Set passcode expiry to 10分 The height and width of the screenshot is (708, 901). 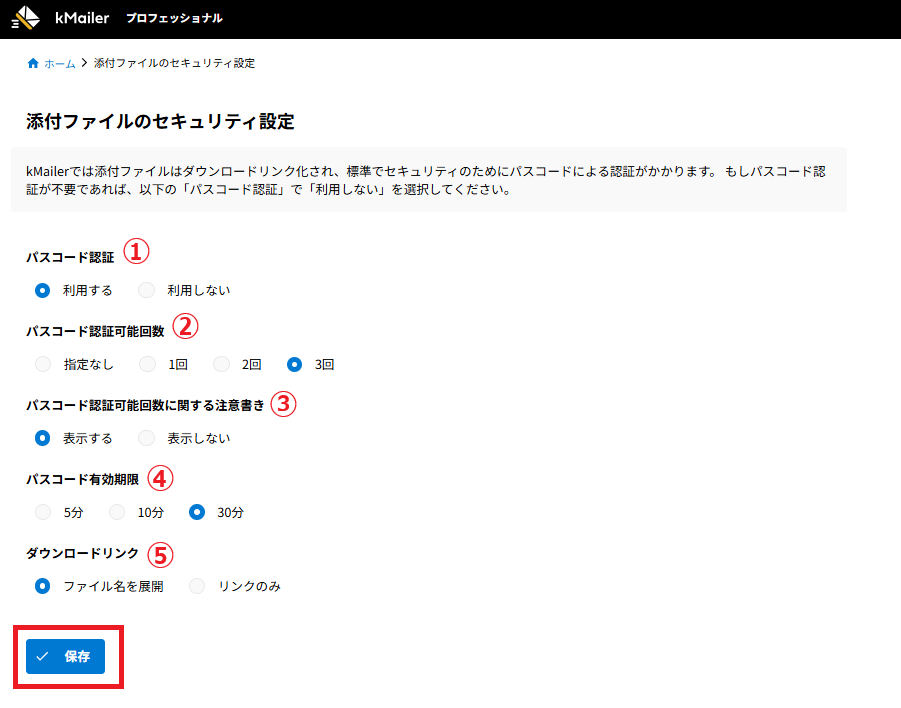click(x=117, y=512)
